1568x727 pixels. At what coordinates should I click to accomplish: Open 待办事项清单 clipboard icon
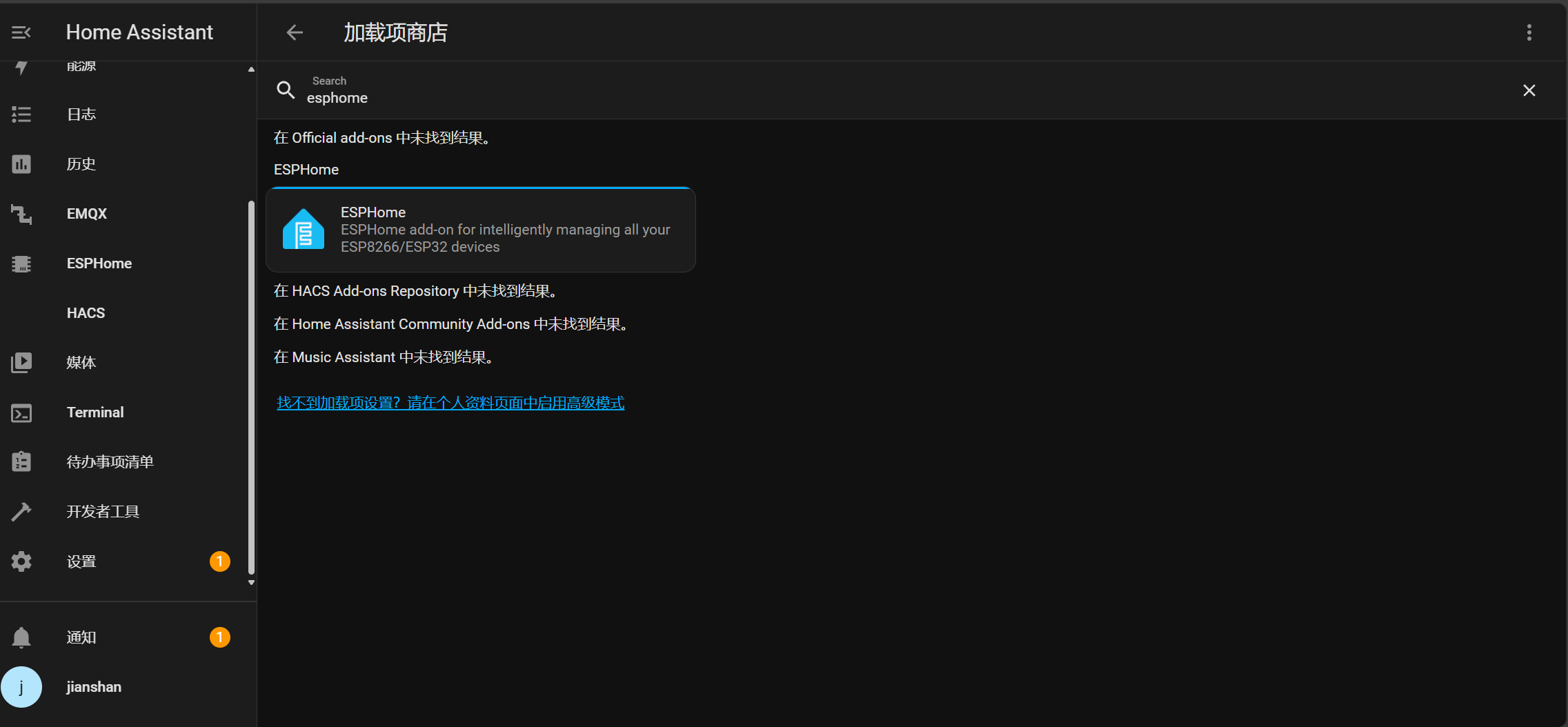click(x=21, y=461)
